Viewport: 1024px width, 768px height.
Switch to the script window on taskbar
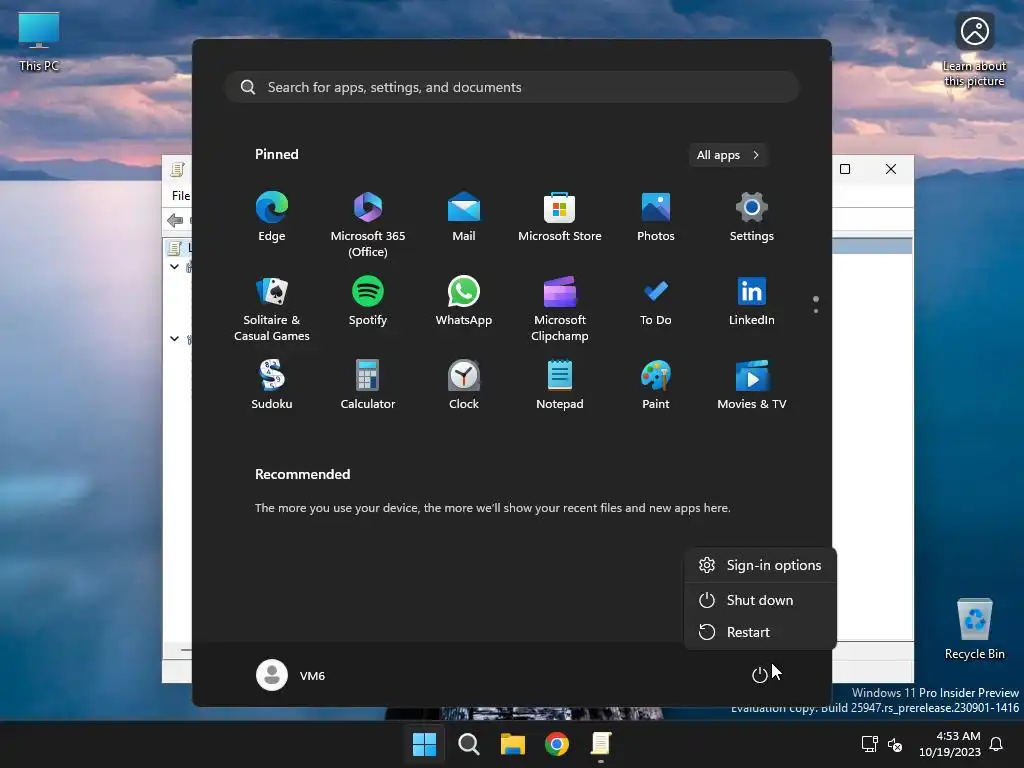pos(601,744)
